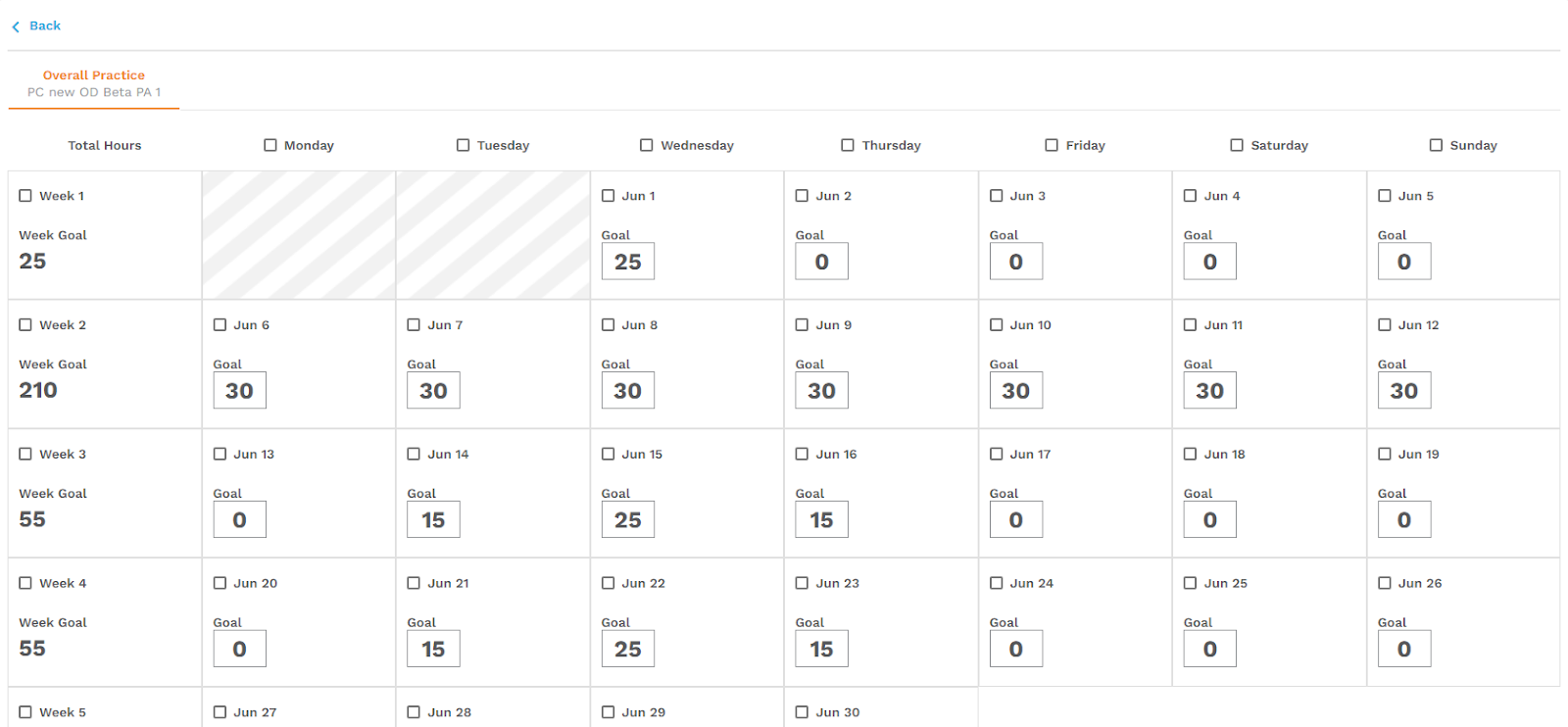This screenshot has height=727, width=1568.
Task: Select the Saturday column checkbox
Action: click(x=1237, y=145)
